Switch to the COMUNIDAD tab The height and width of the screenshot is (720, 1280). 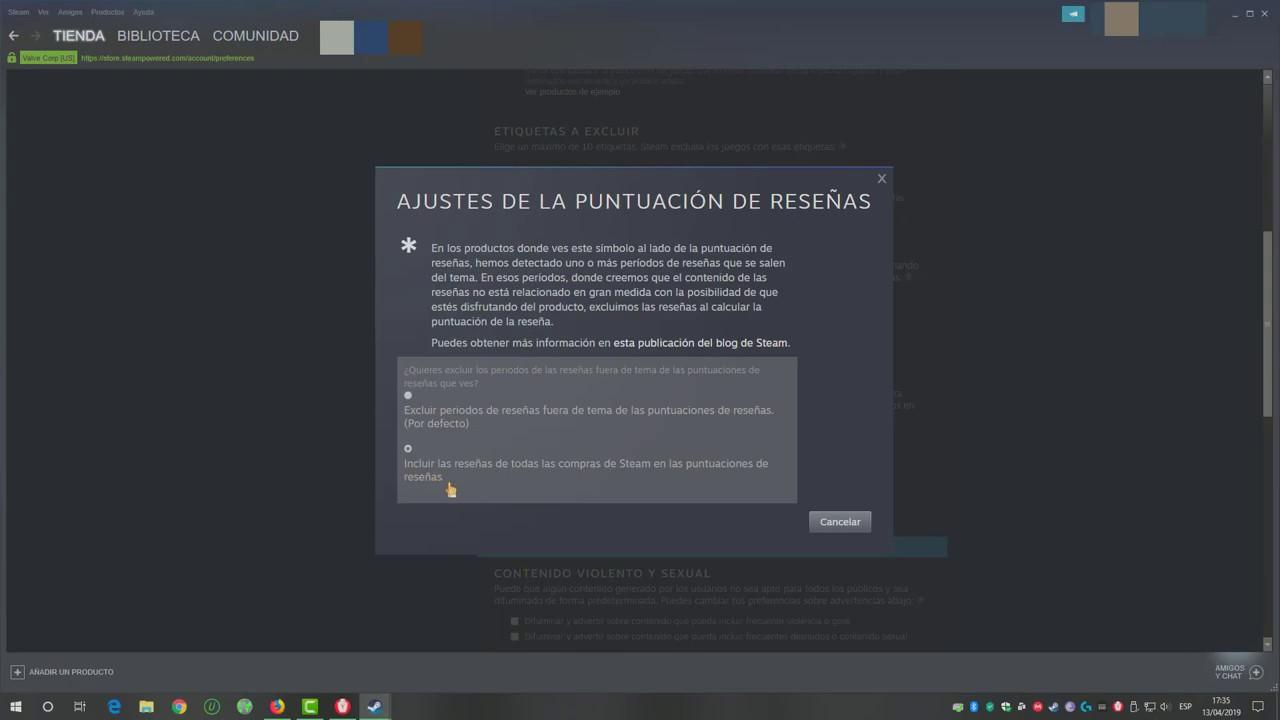coord(255,35)
